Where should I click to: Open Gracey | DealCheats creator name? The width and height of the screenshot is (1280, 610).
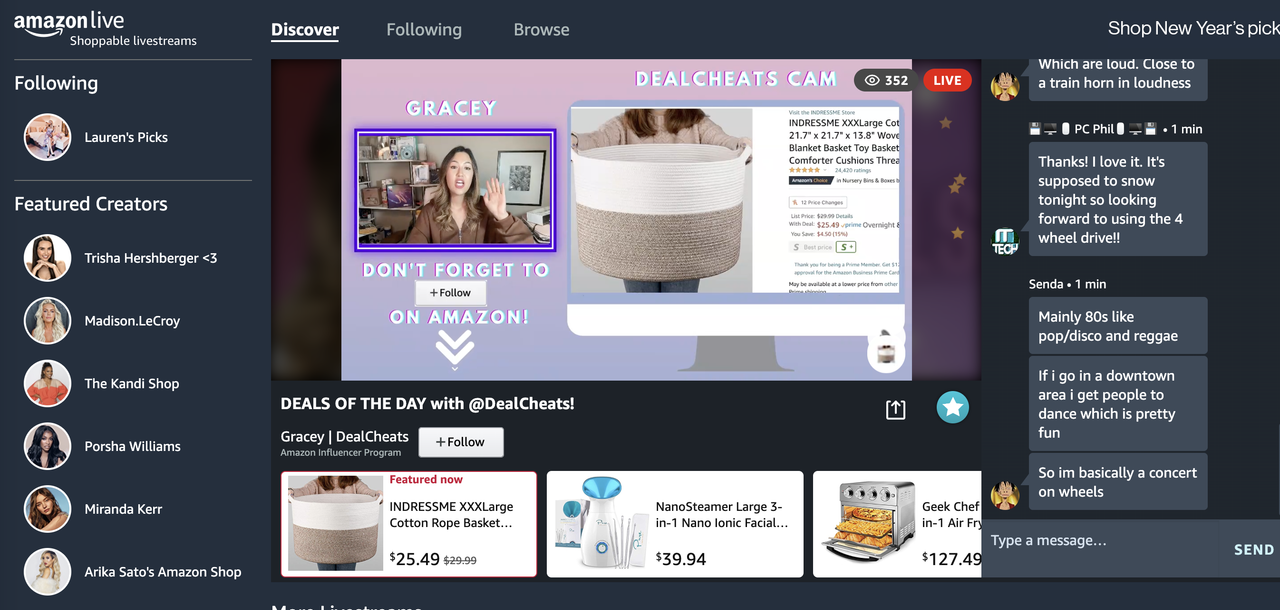pyautogui.click(x=345, y=436)
